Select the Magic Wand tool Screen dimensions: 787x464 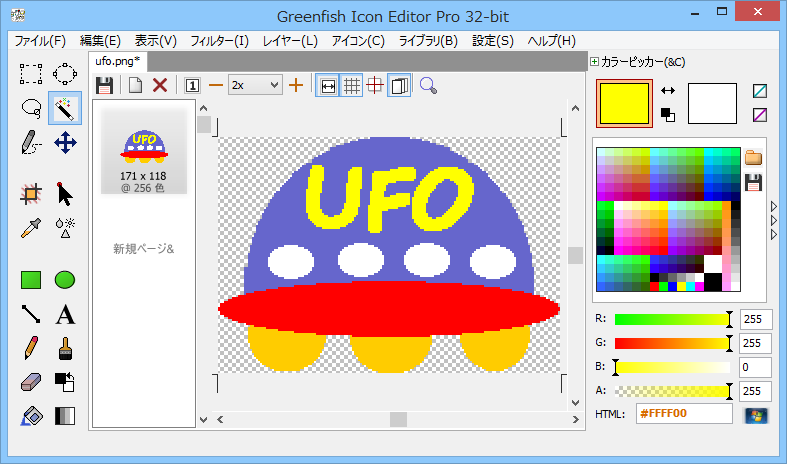click(65, 108)
